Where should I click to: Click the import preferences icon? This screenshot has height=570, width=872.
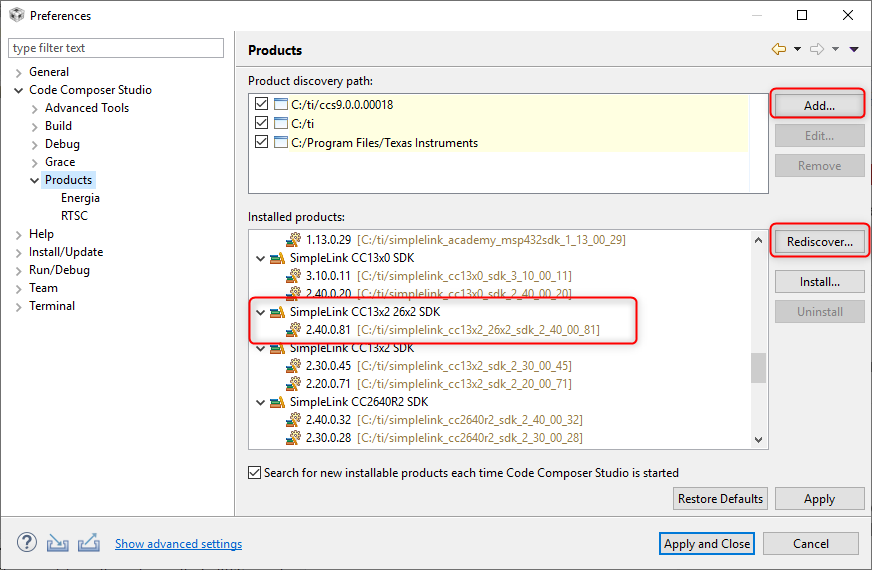click(58, 543)
